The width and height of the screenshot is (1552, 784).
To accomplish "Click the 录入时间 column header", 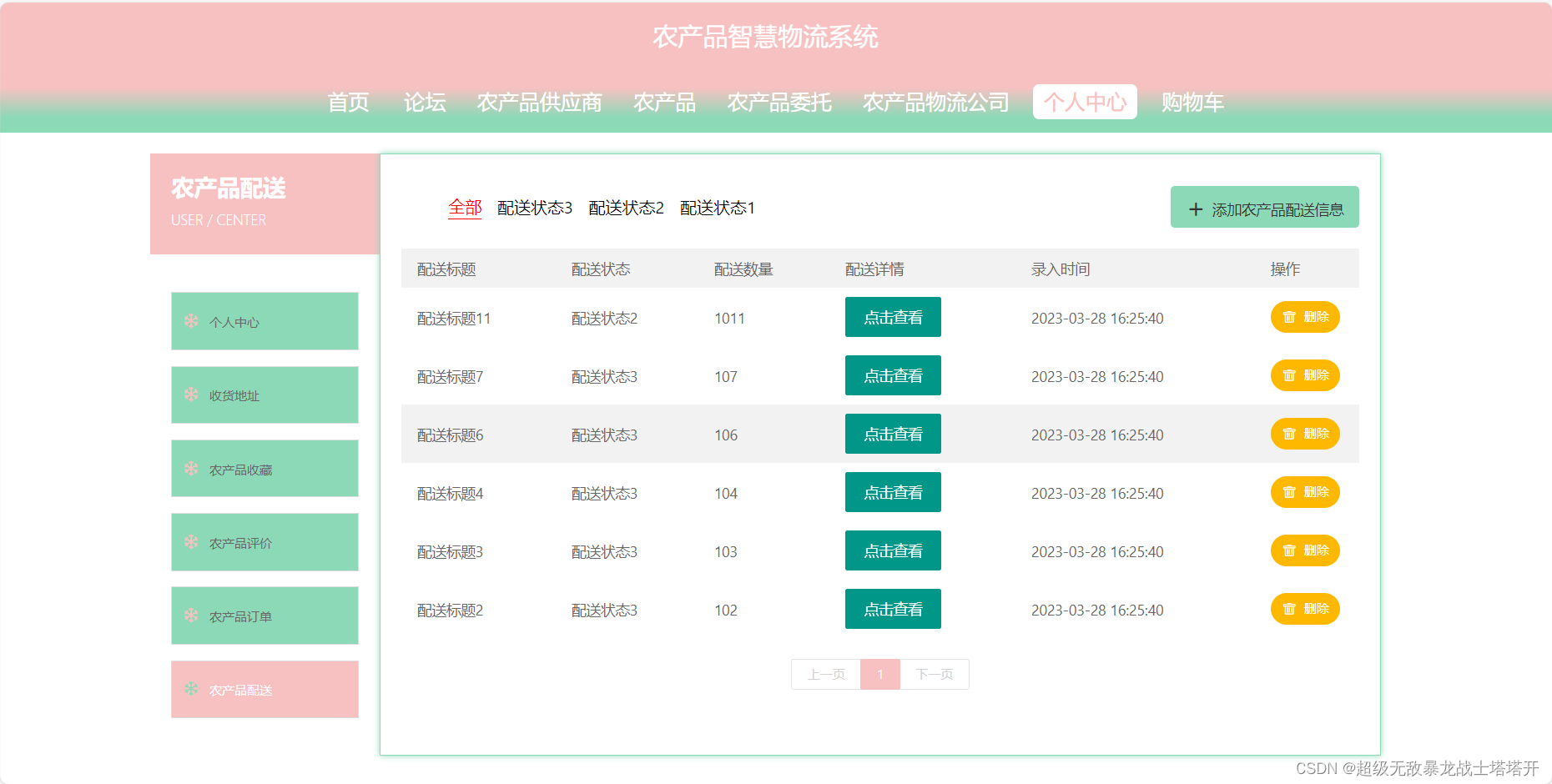I will (1061, 269).
